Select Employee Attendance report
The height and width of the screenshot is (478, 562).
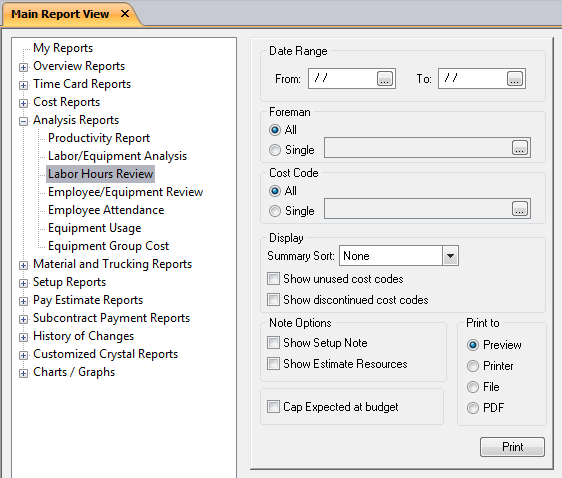pyautogui.click(x=106, y=210)
